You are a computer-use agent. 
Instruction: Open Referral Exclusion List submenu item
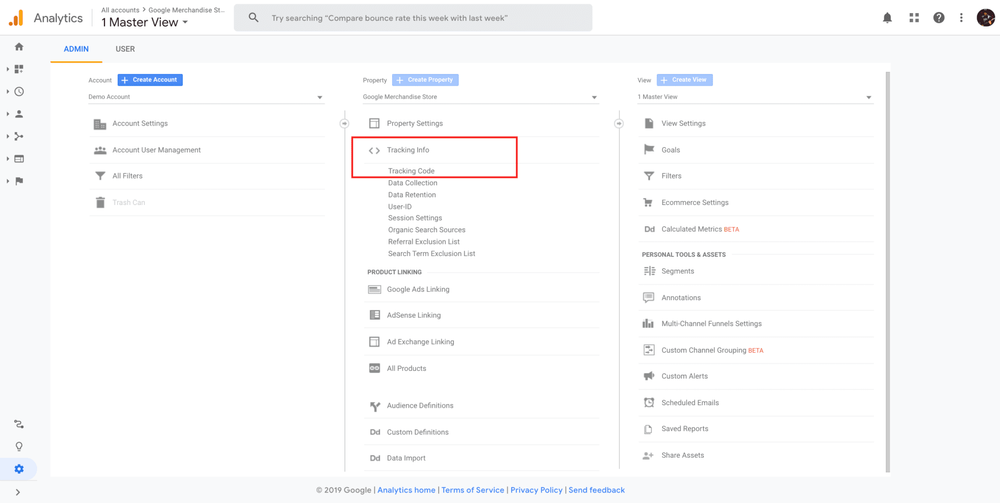424,242
